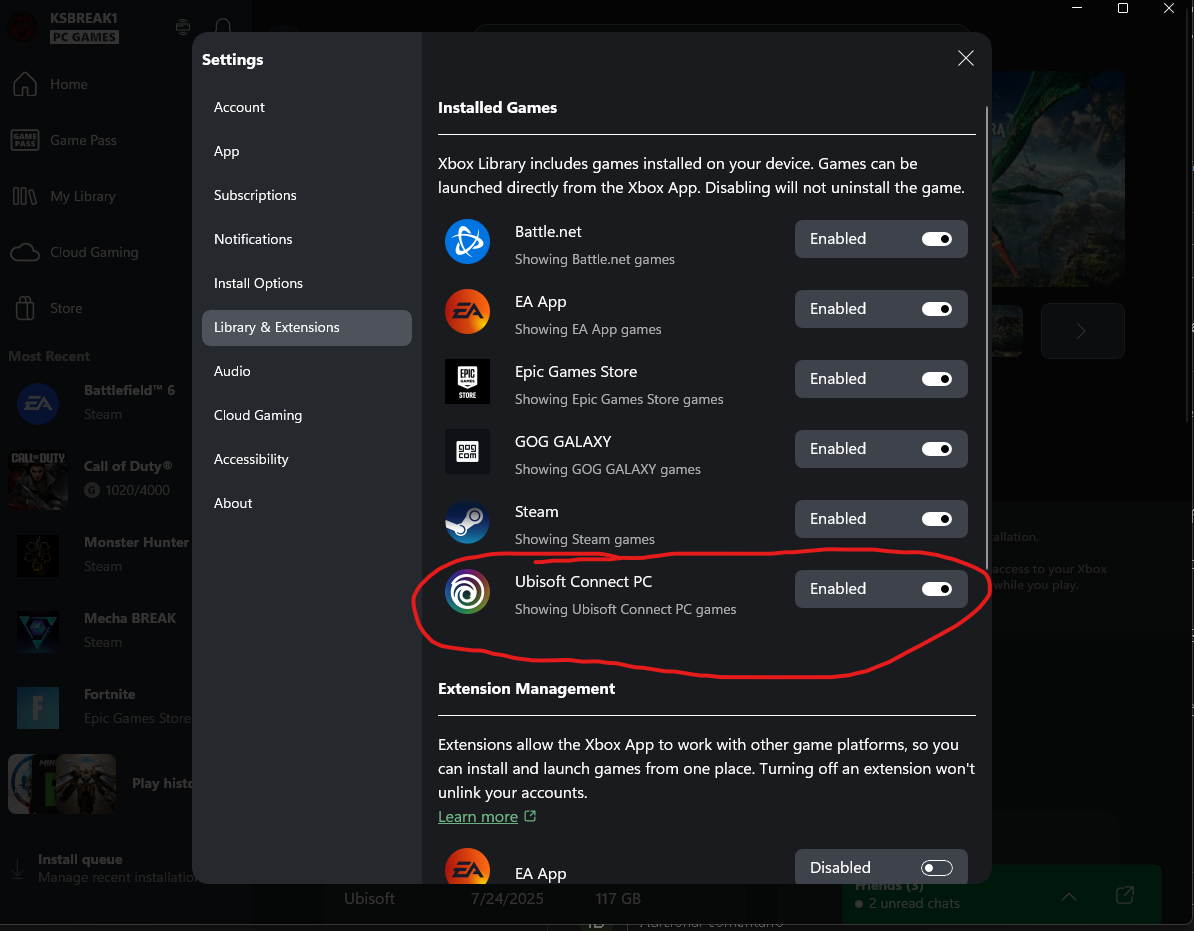Open Account settings section

[x=306, y=107]
